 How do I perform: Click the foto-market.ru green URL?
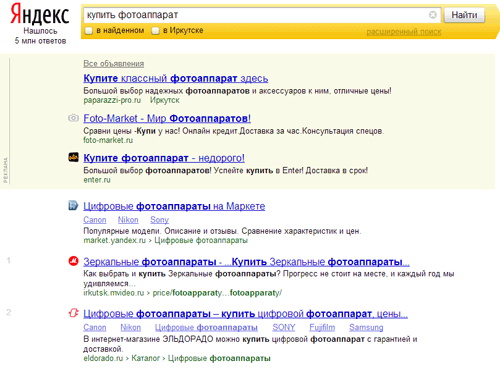click(x=108, y=140)
